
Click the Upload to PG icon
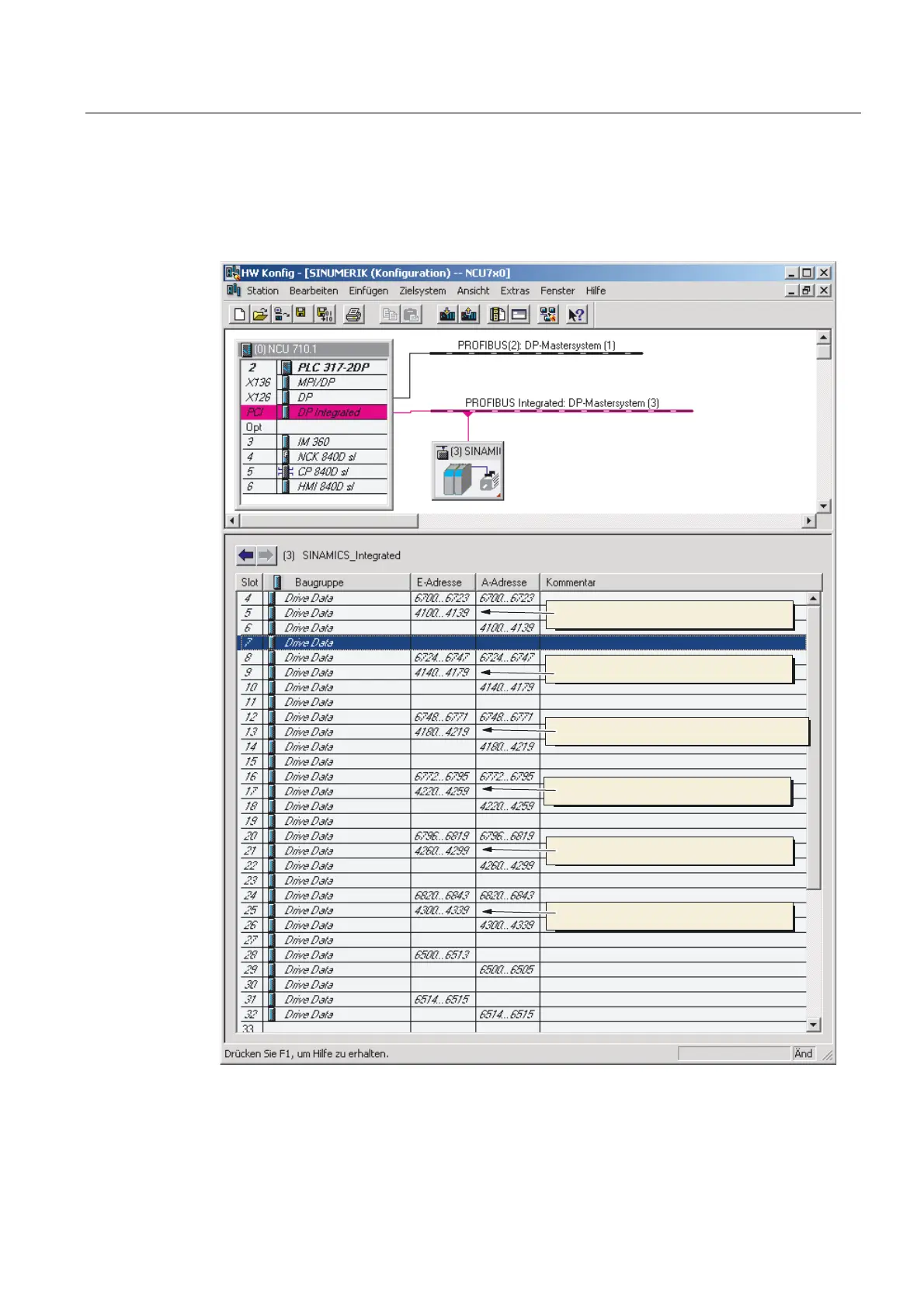click(x=468, y=315)
